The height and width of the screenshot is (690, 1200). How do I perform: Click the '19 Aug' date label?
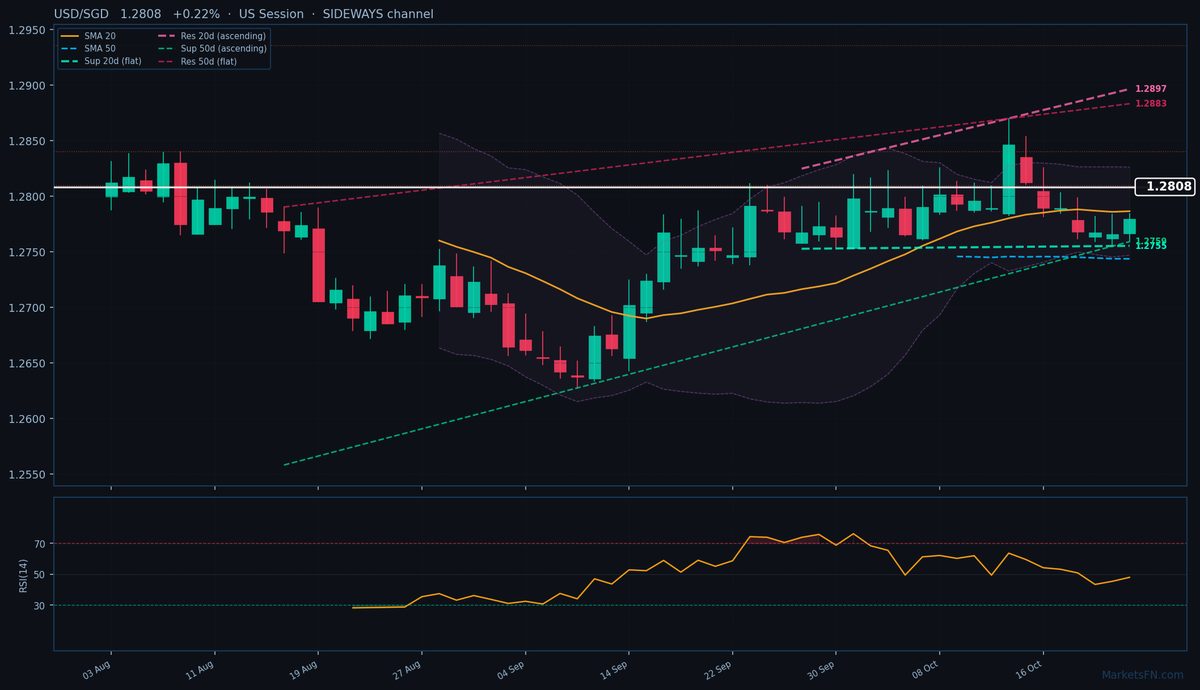[303, 669]
